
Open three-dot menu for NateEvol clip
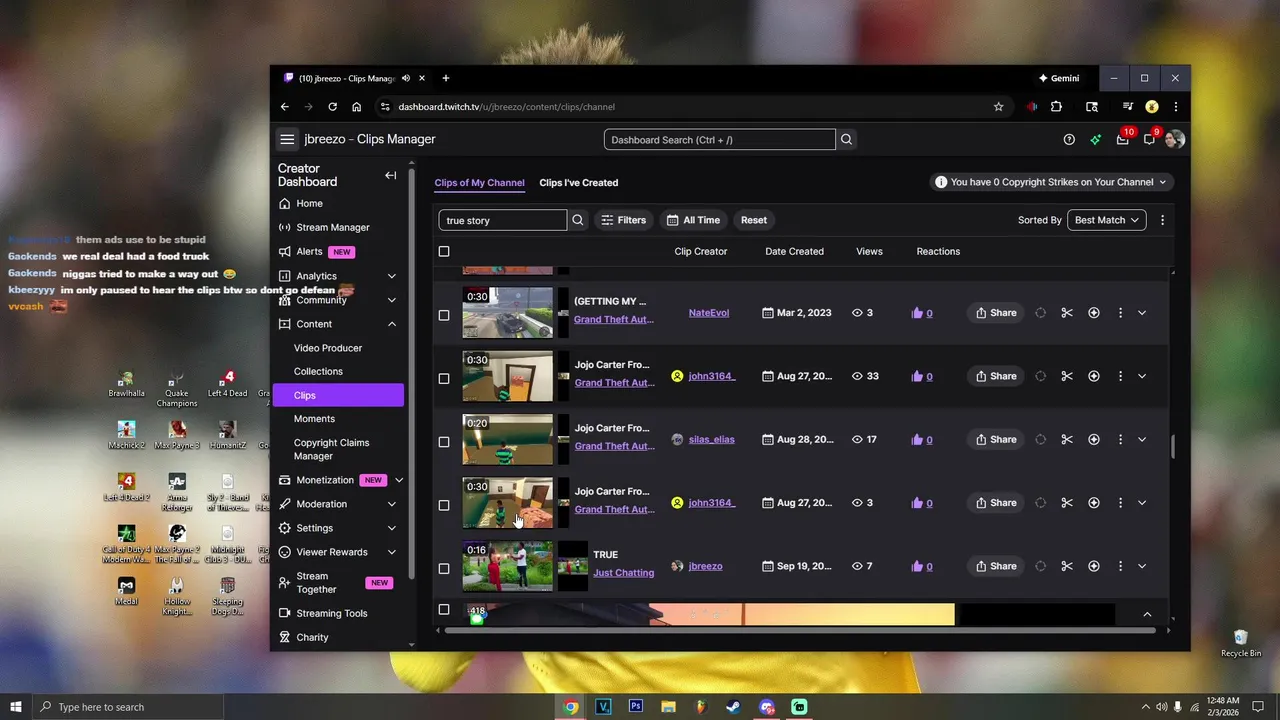(1120, 313)
